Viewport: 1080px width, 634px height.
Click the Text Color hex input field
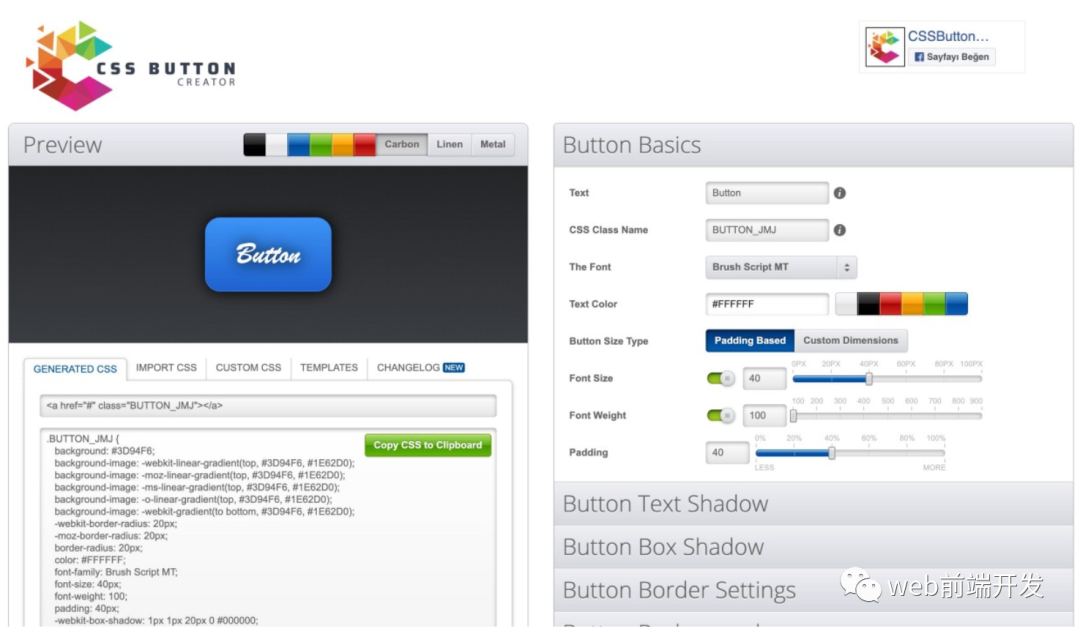tap(767, 304)
